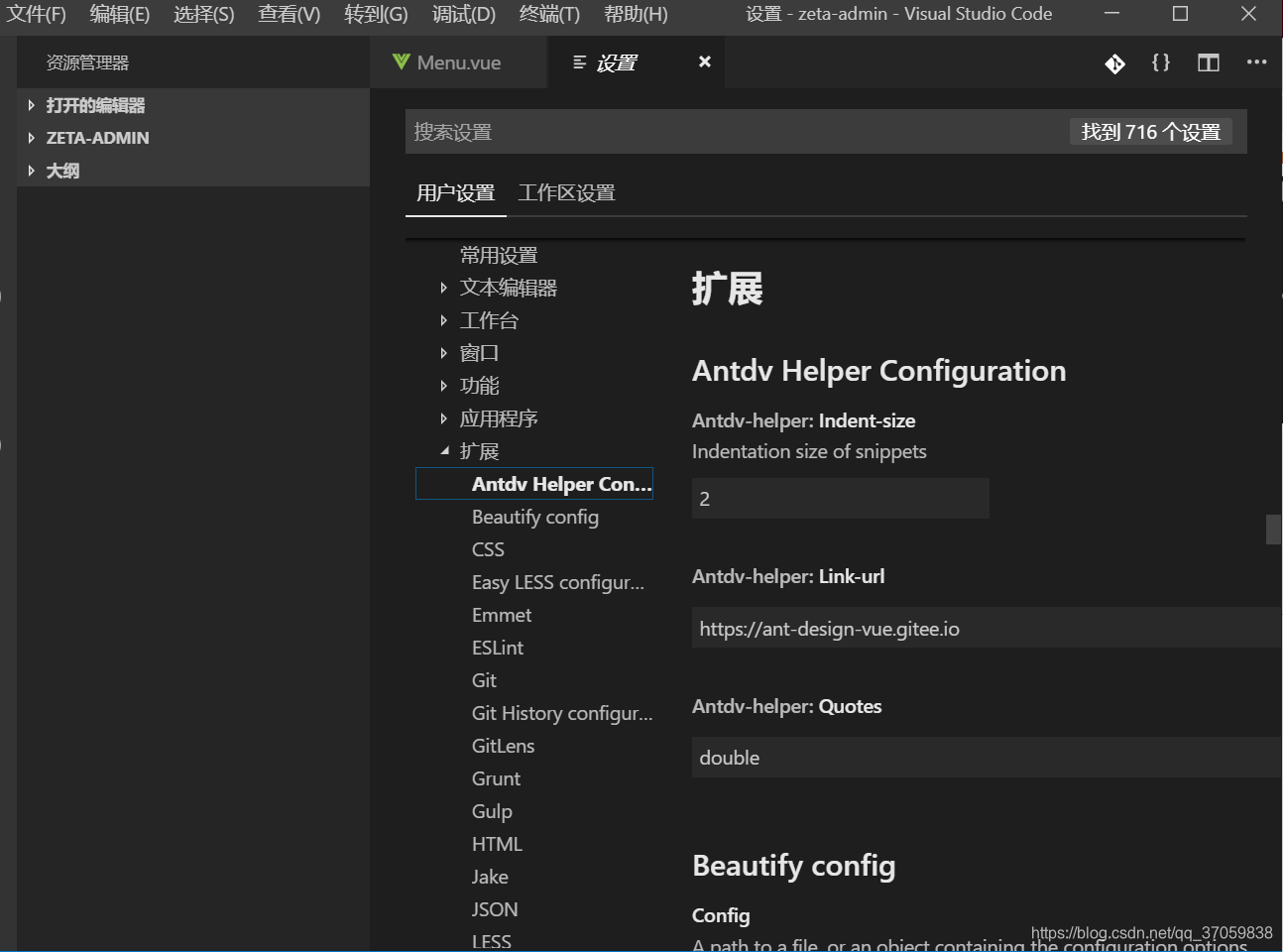The width and height of the screenshot is (1283, 952).
Task: Click the Link-url input field
Action: (x=987, y=628)
